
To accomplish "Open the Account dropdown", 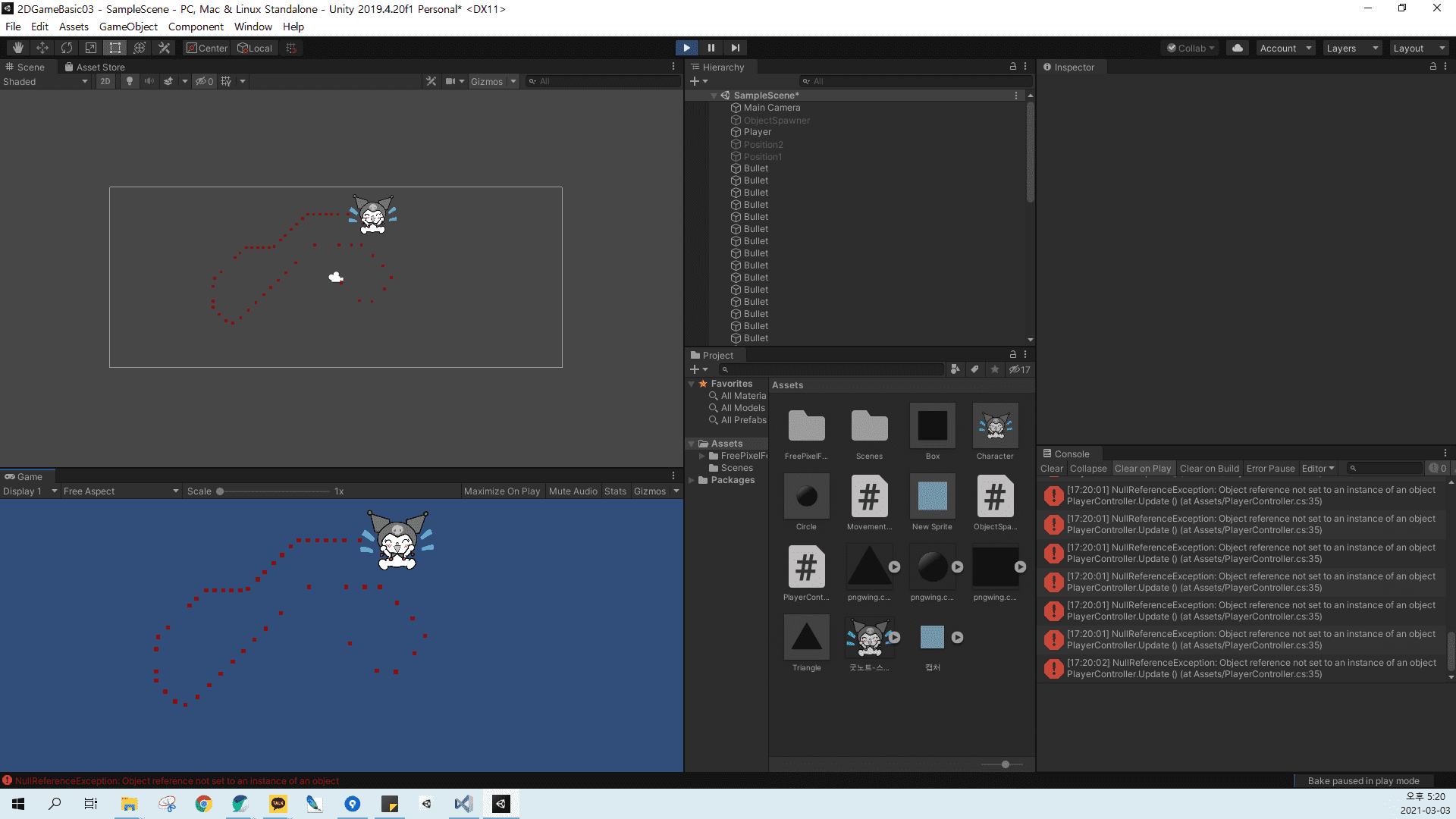I will [1285, 48].
